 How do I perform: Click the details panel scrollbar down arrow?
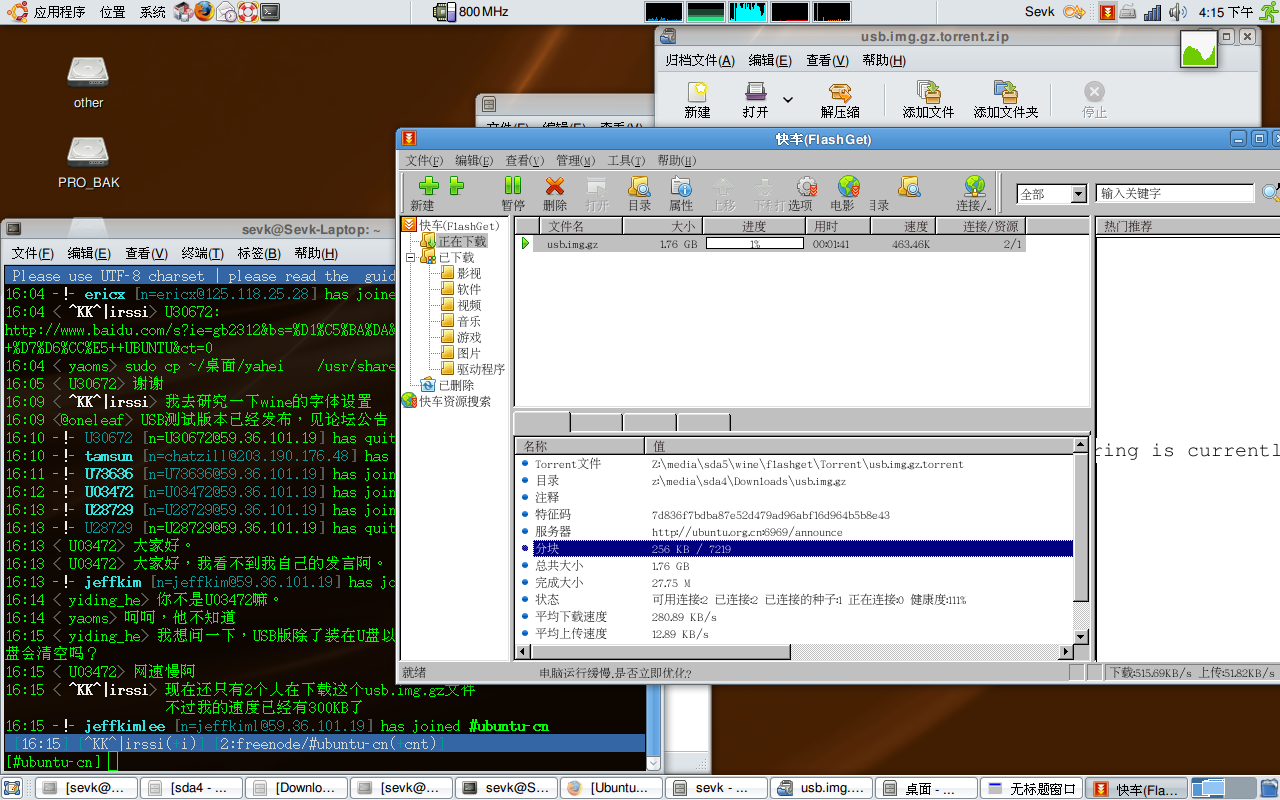[x=1080, y=636]
